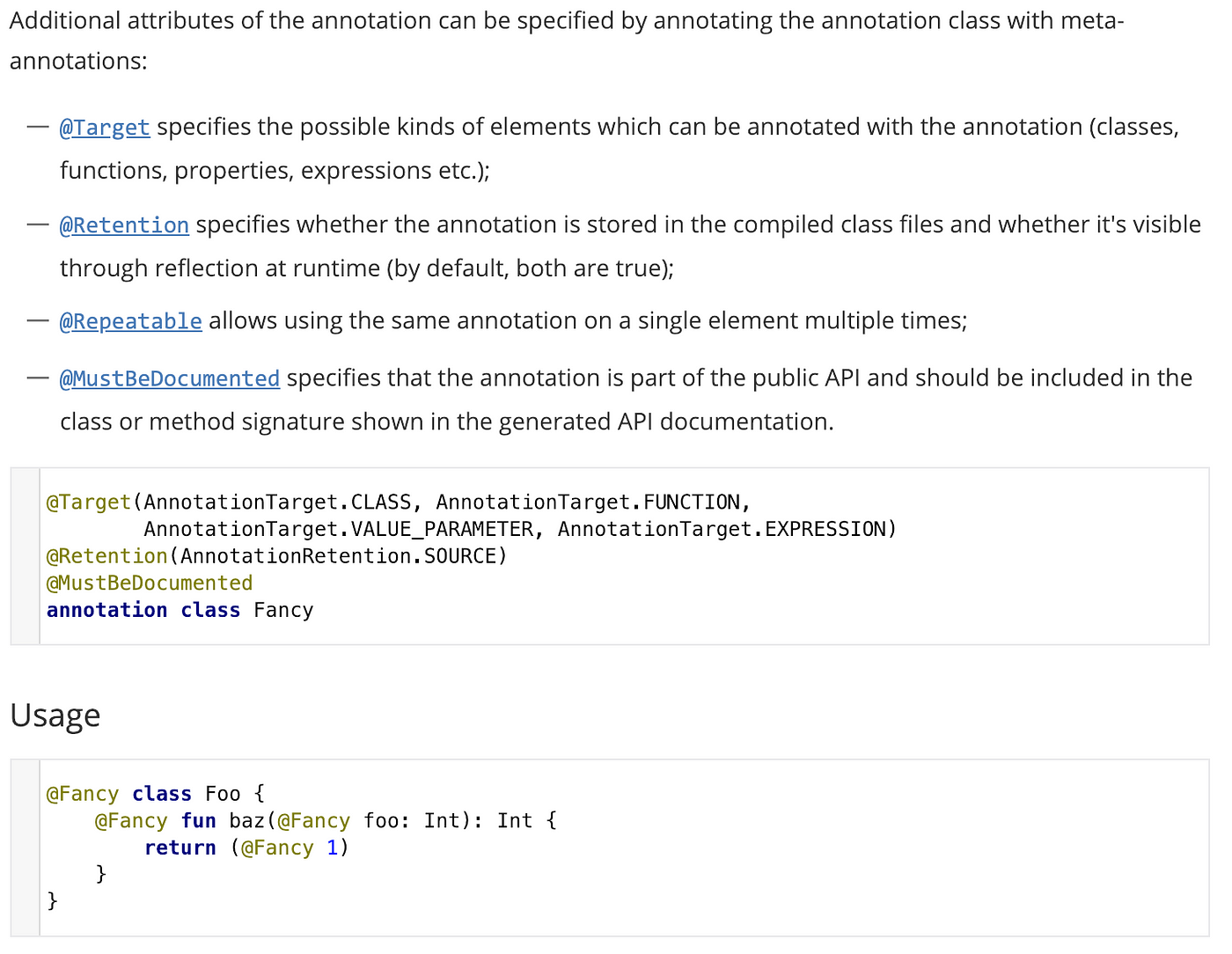Image resolution: width=1232 pixels, height=954 pixels.
Task: Click the class name Fancy in declaration
Action: 283,611
